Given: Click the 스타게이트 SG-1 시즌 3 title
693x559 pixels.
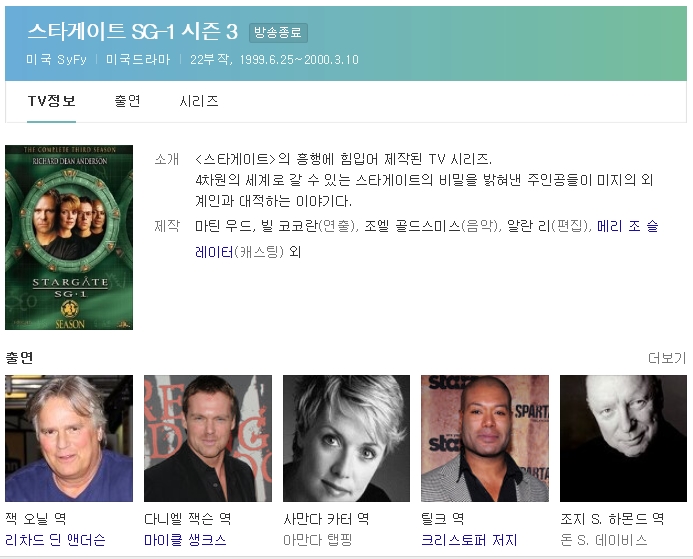Looking at the screenshot, I should (132, 32).
